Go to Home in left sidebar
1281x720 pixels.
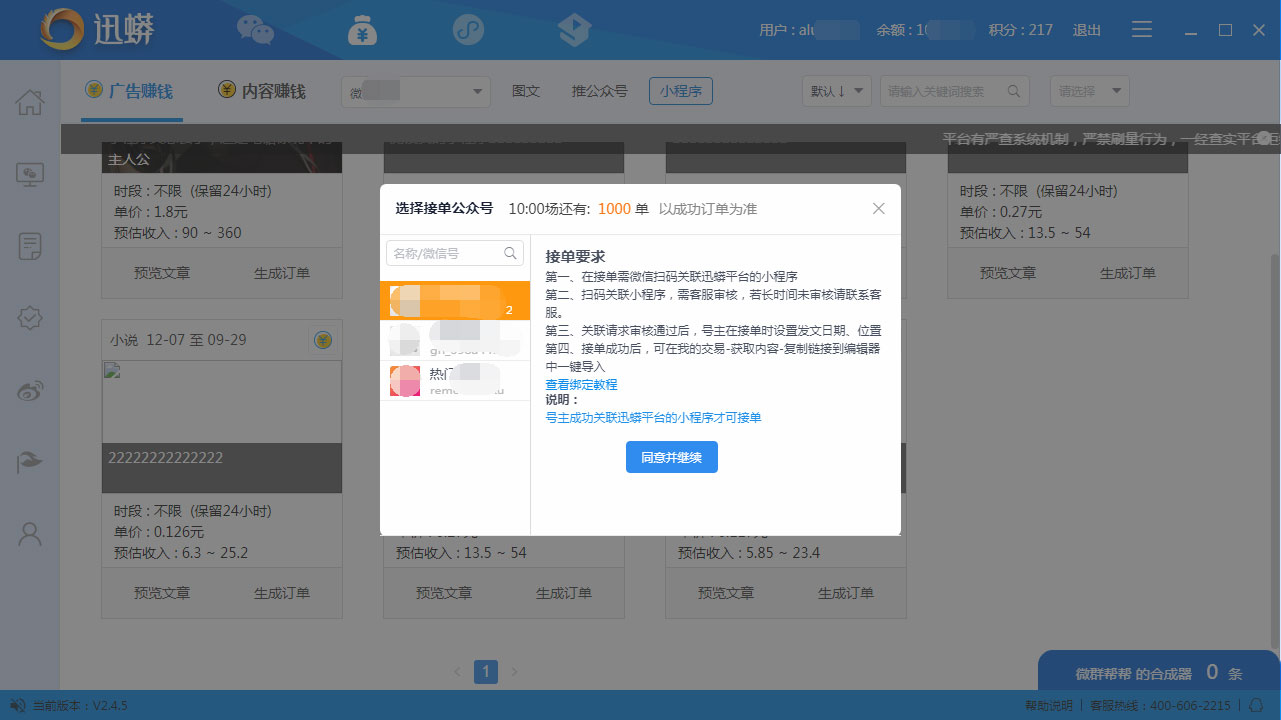point(30,102)
